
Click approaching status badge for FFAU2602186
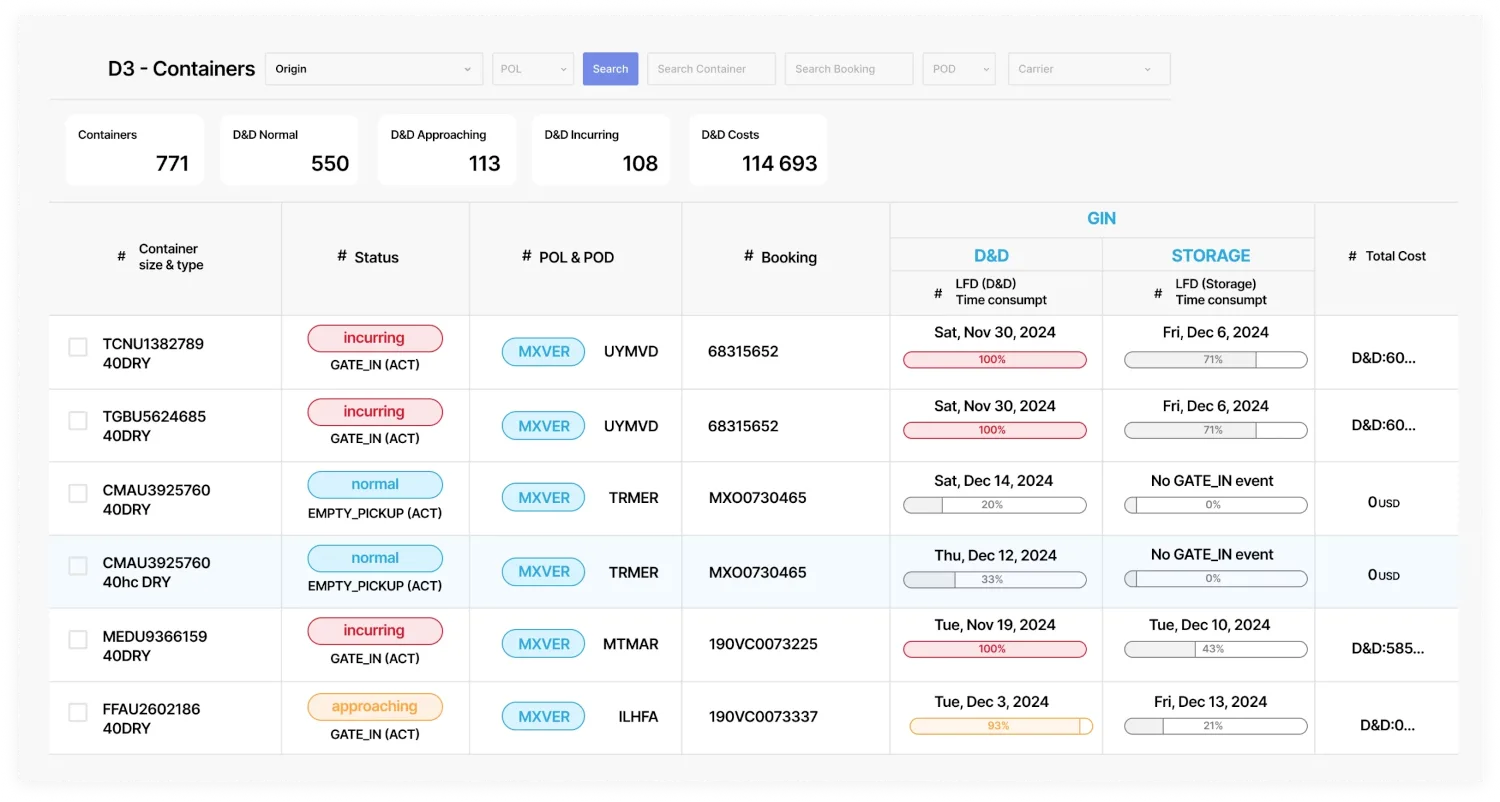375,707
